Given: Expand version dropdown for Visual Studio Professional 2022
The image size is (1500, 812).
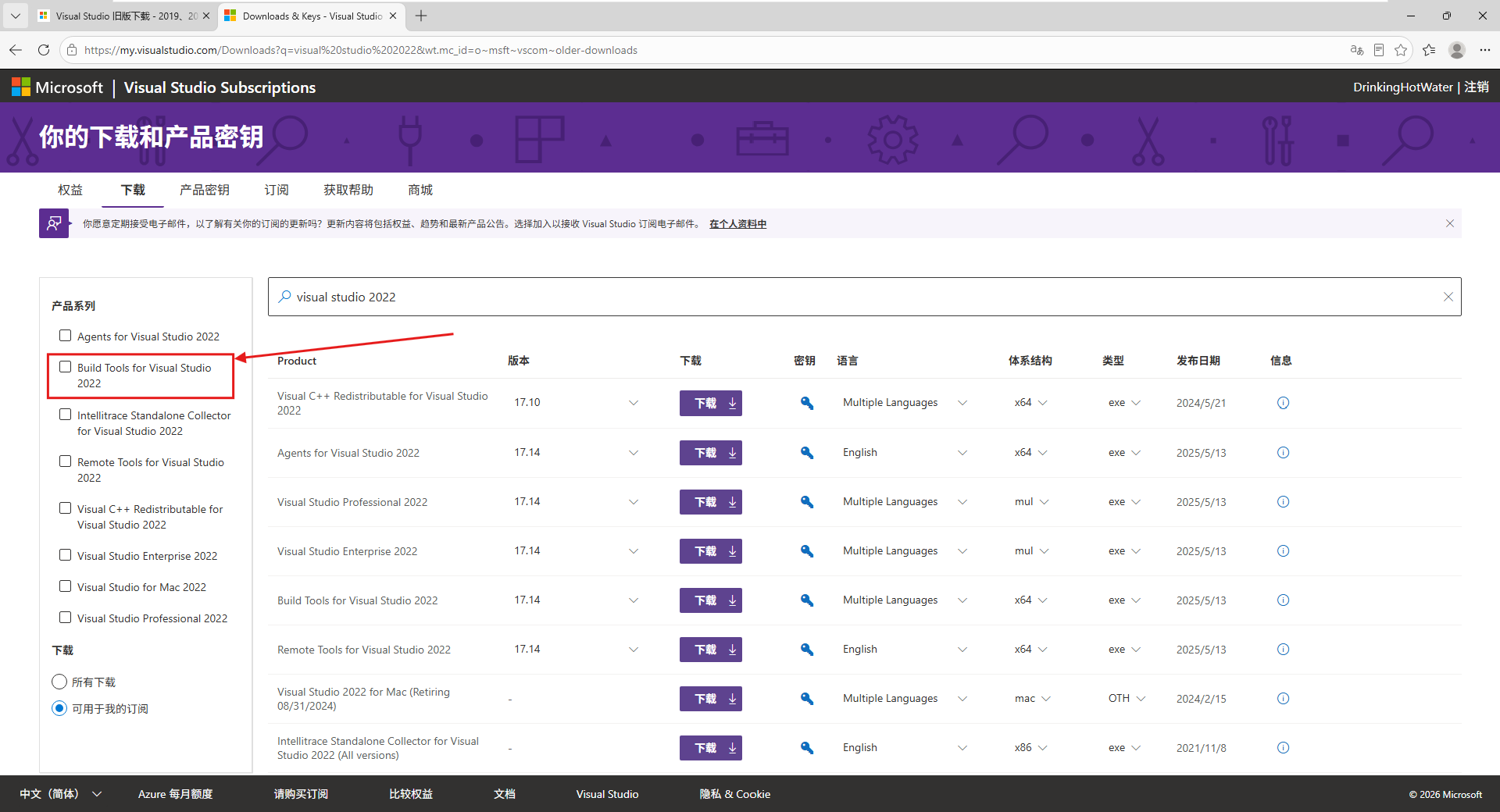Looking at the screenshot, I should [634, 502].
